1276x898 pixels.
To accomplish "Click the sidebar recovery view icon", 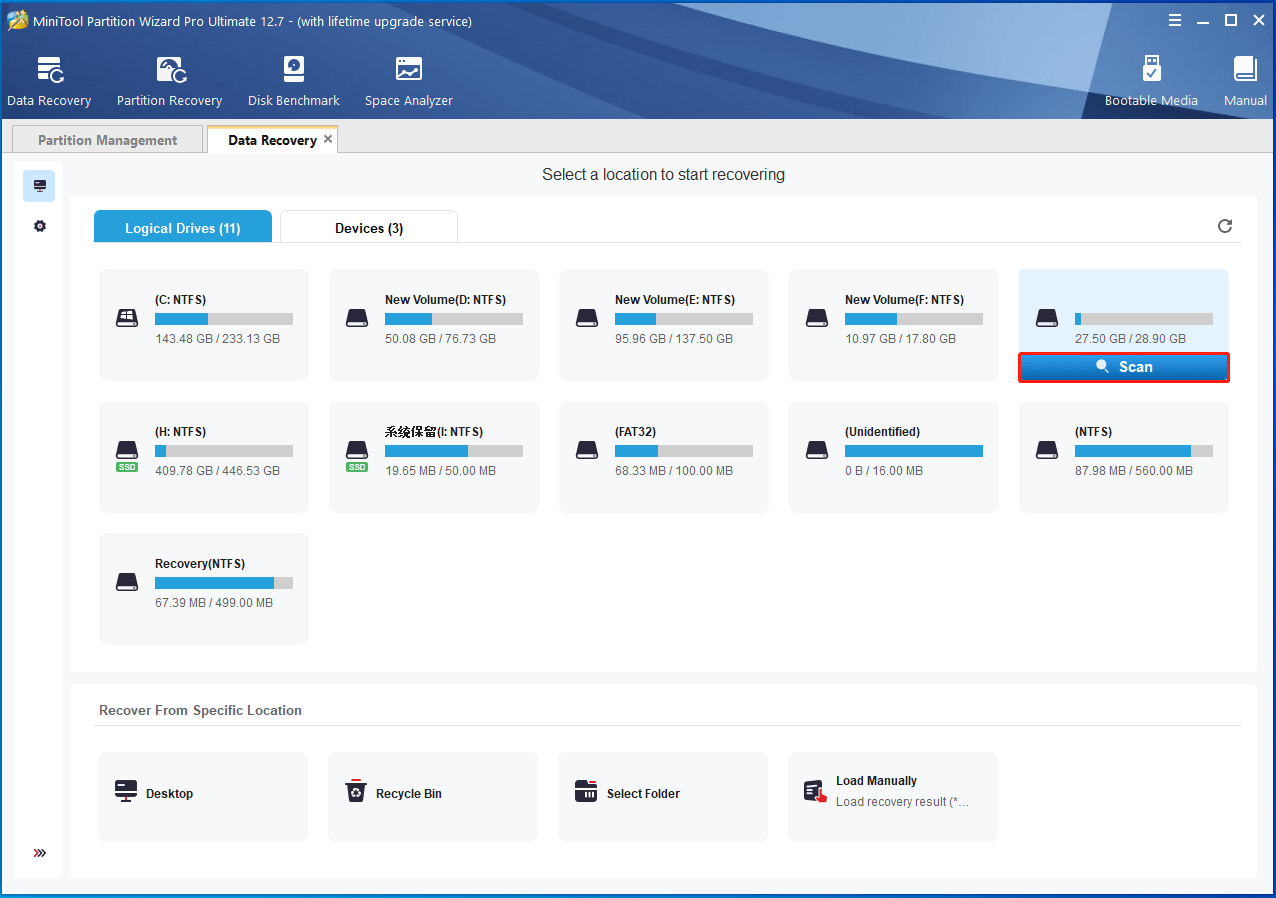I will click(x=40, y=186).
